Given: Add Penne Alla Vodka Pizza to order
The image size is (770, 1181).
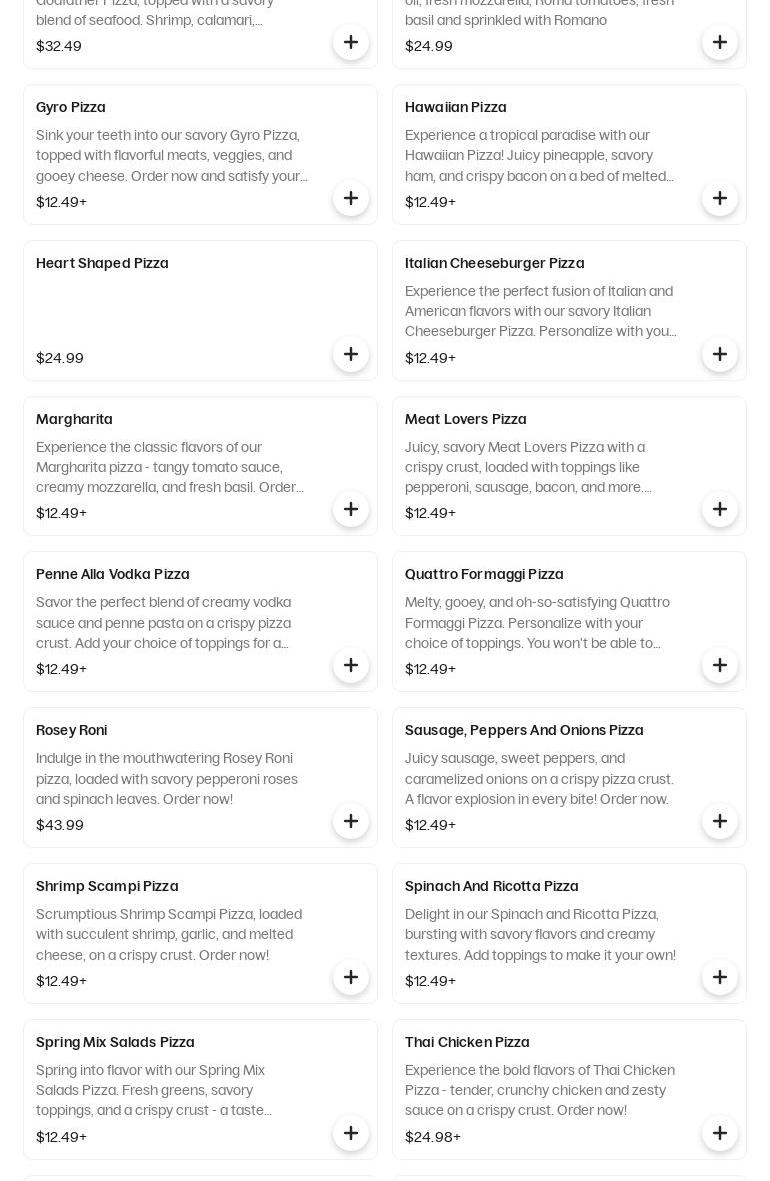Looking at the screenshot, I should click(351, 665).
